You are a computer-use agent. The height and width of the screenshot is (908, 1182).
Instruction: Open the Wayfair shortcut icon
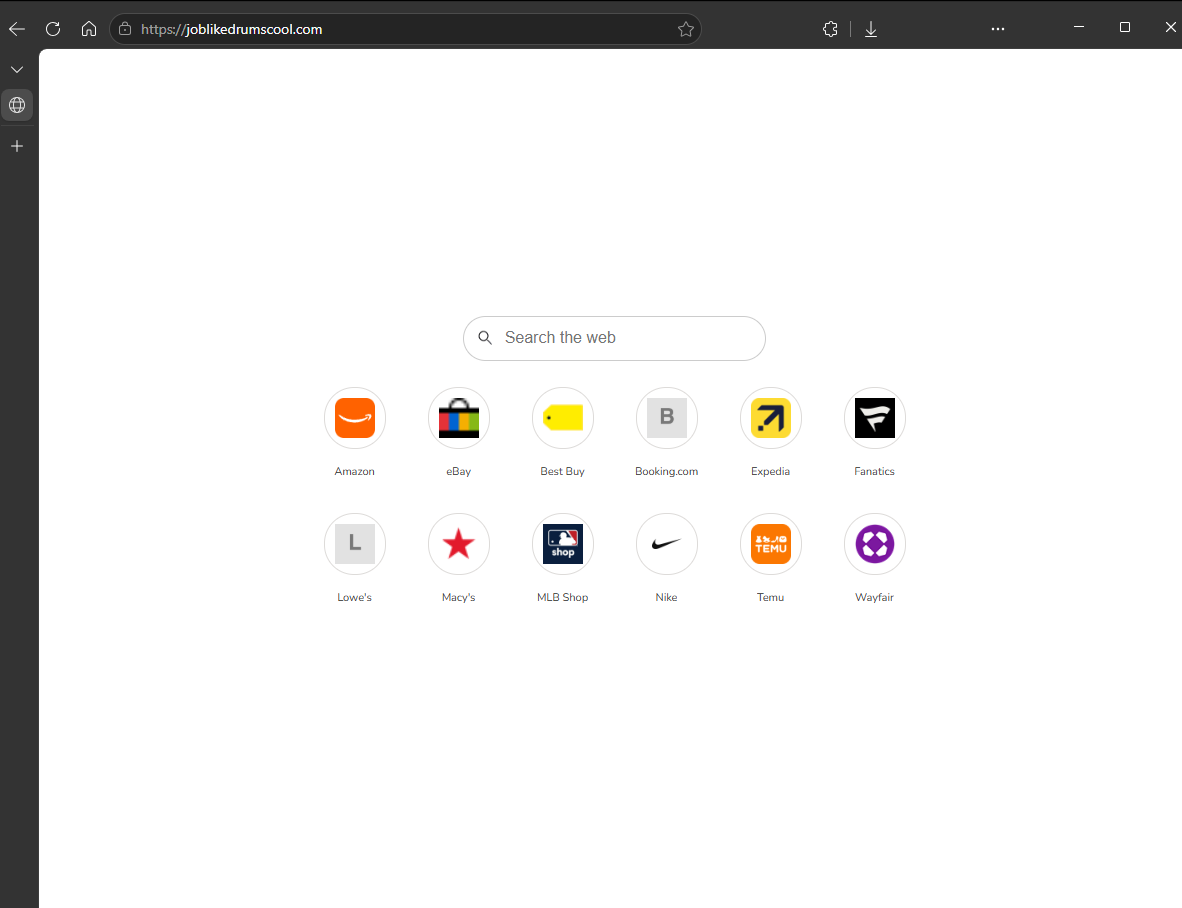point(875,544)
